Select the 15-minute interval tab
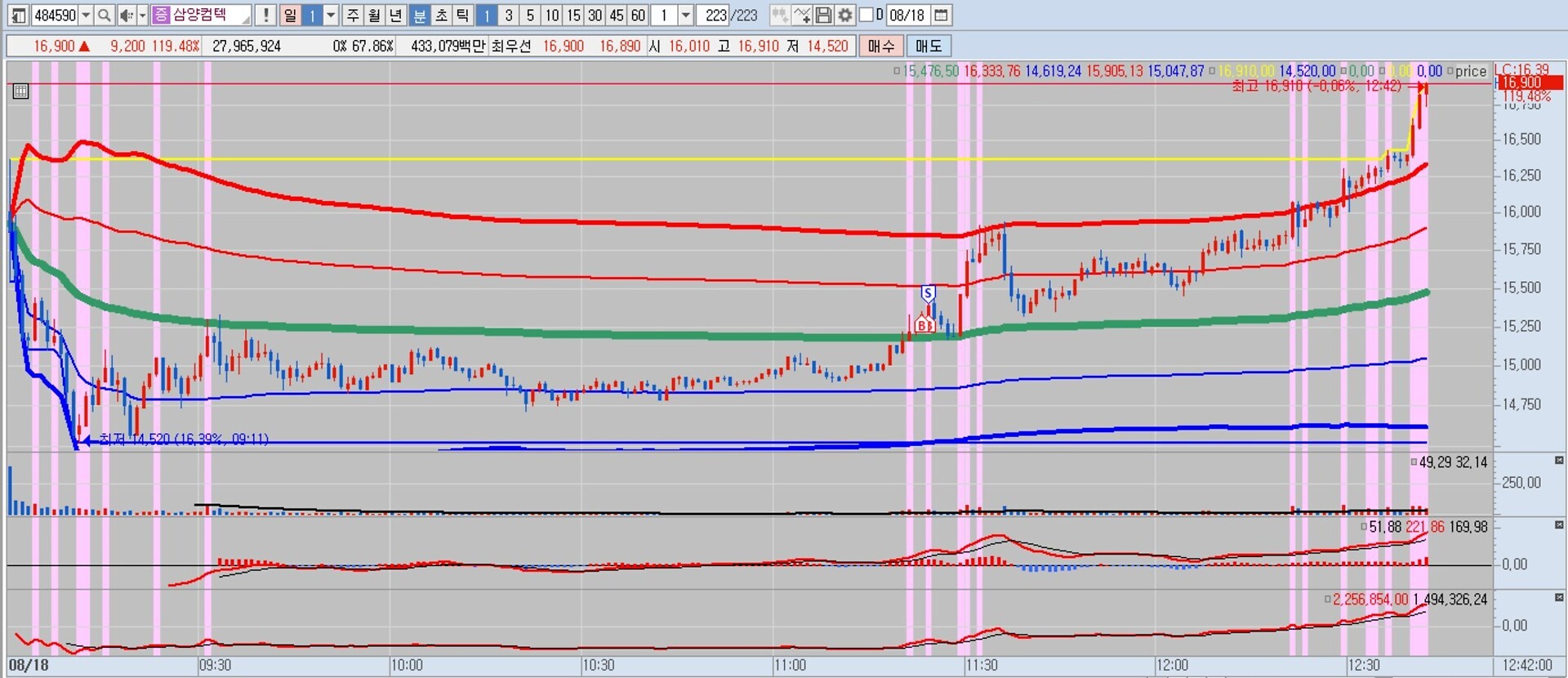 (x=573, y=15)
